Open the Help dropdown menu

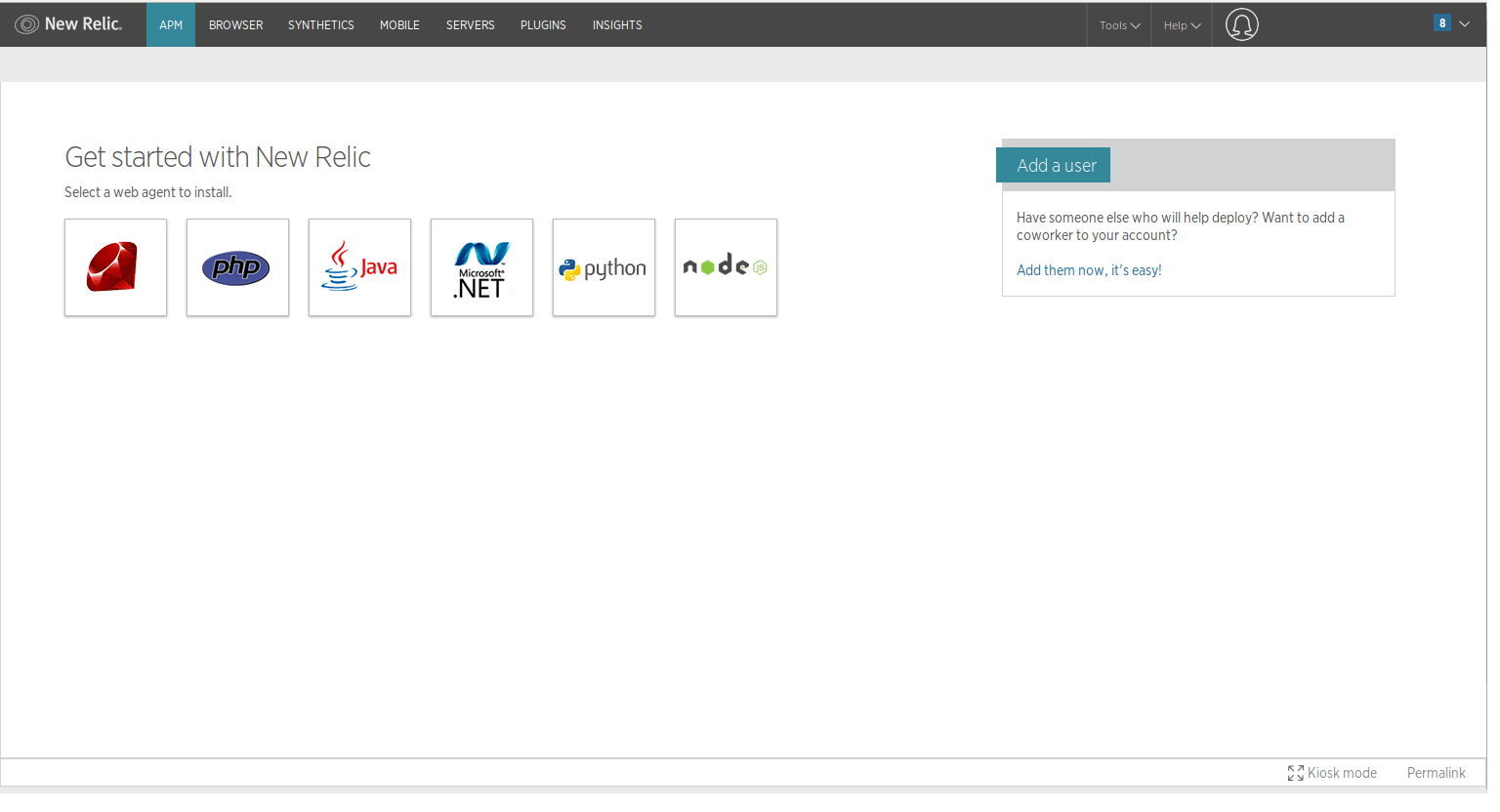(x=1182, y=25)
